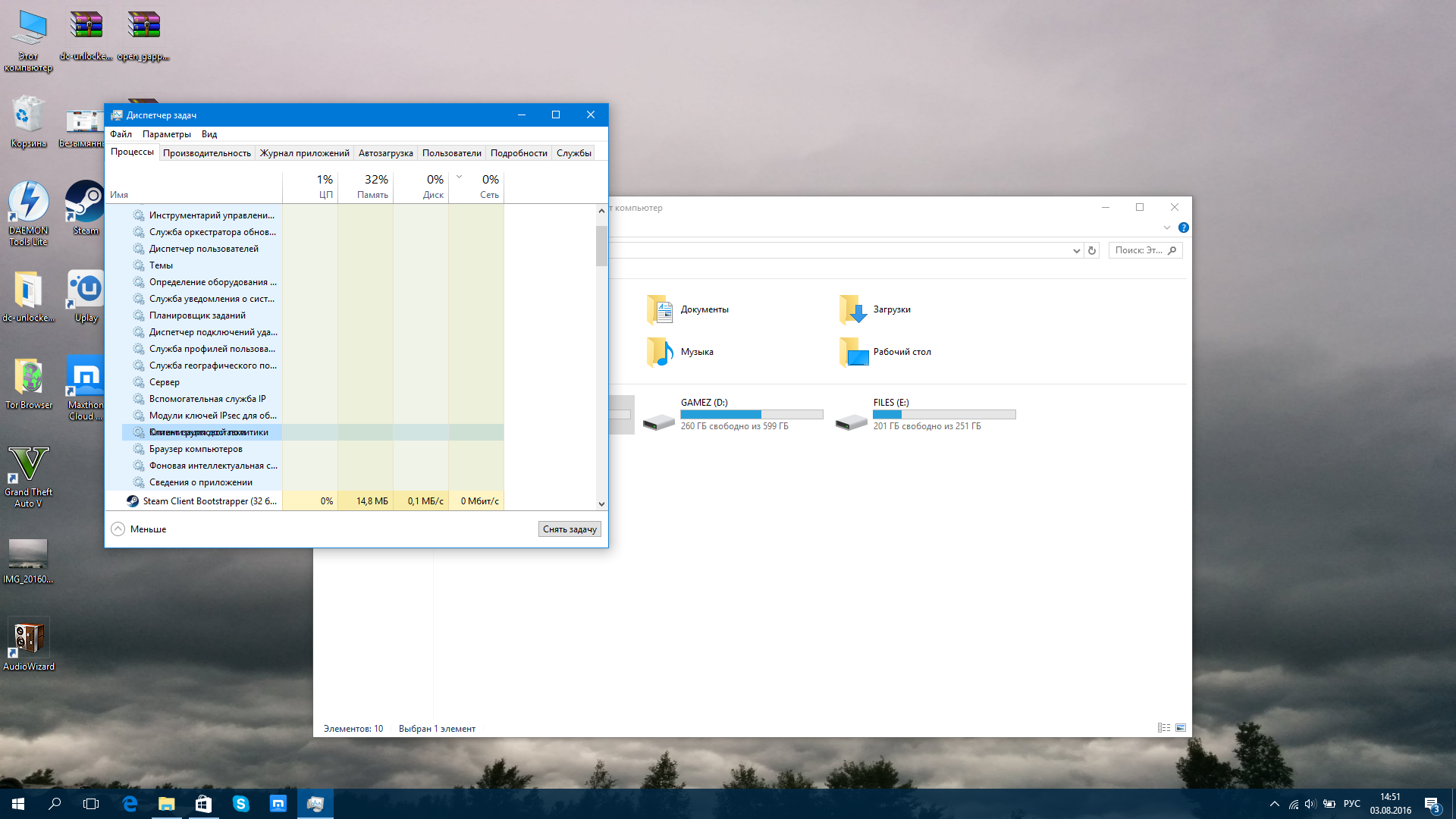This screenshot has height=819, width=1456.
Task: Click the Explorer refresh icon
Action: [1092, 250]
